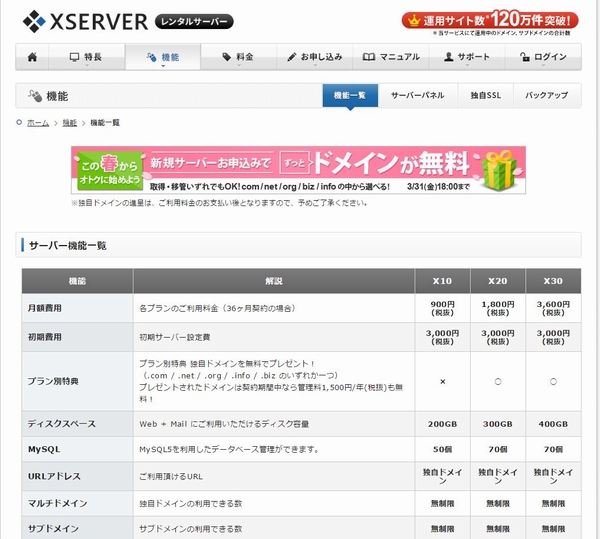Click the padlock icon beside ログイン
This screenshot has width=600, height=539.
pyautogui.click(x=525, y=57)
